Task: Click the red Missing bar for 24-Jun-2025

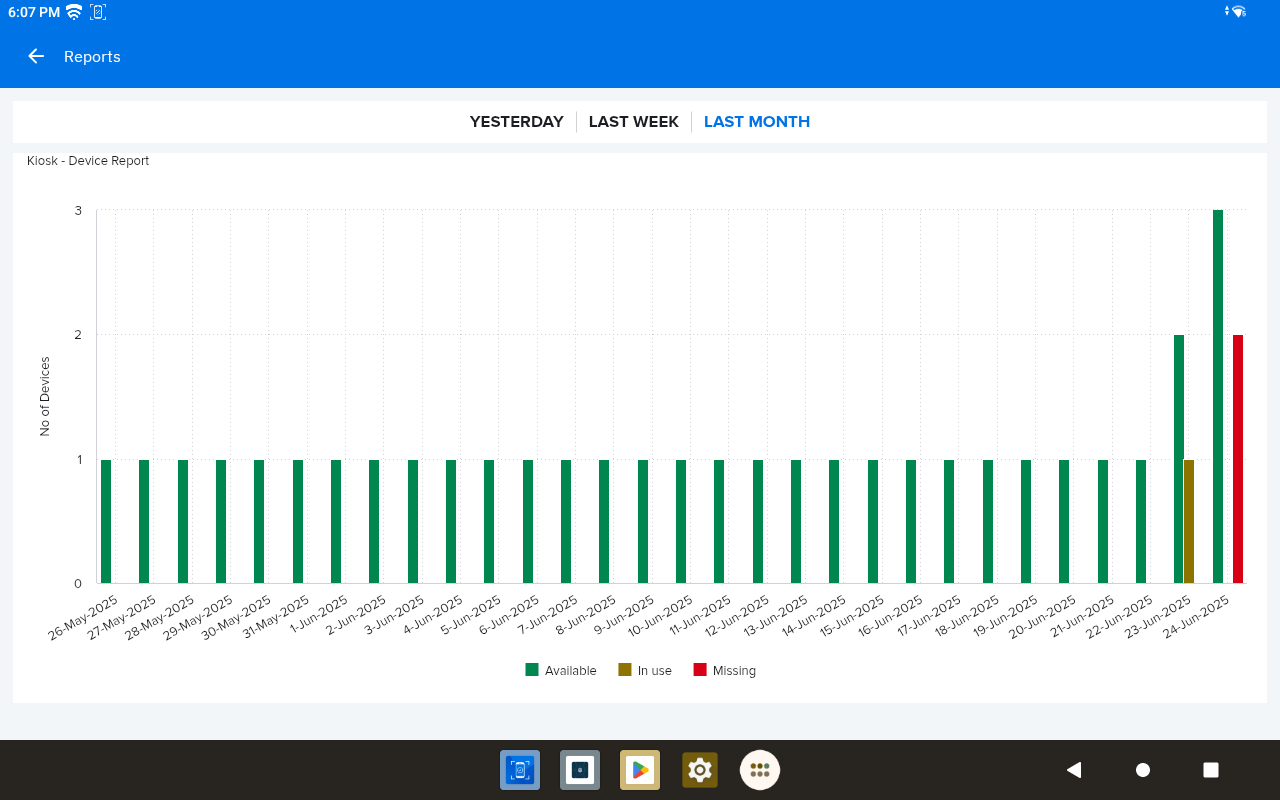Action: (1238, 460)
